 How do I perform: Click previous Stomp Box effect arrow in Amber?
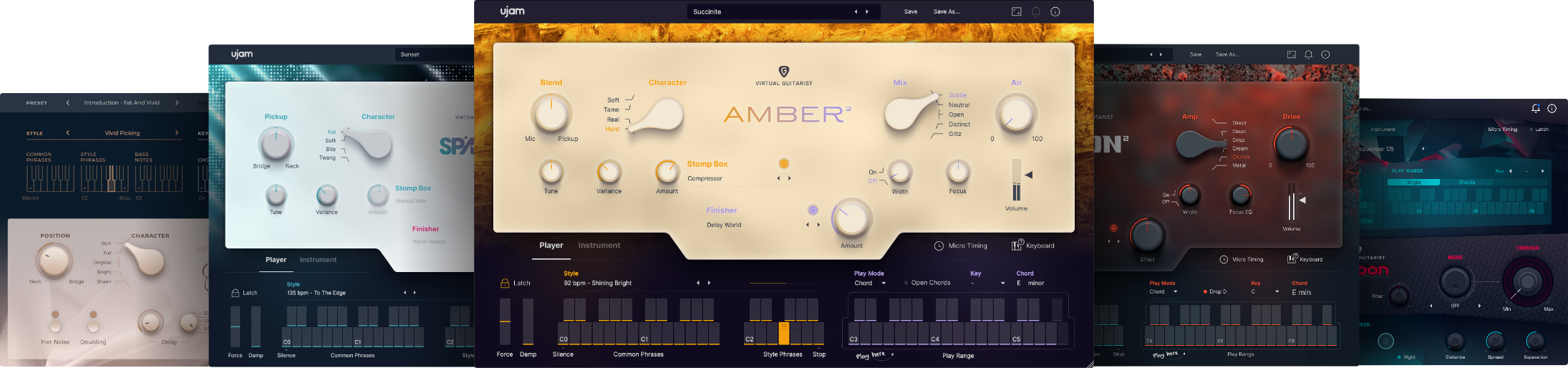tap(778, 178)
